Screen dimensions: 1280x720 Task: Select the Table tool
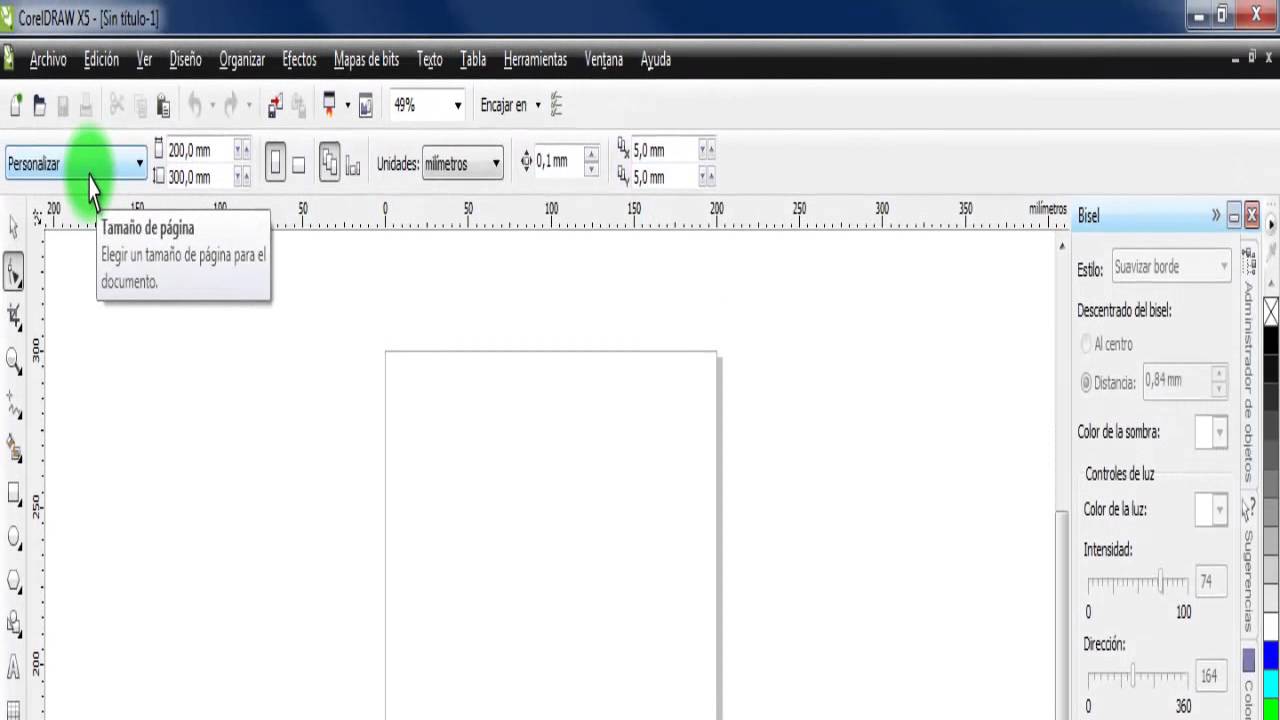coord(14,708)
